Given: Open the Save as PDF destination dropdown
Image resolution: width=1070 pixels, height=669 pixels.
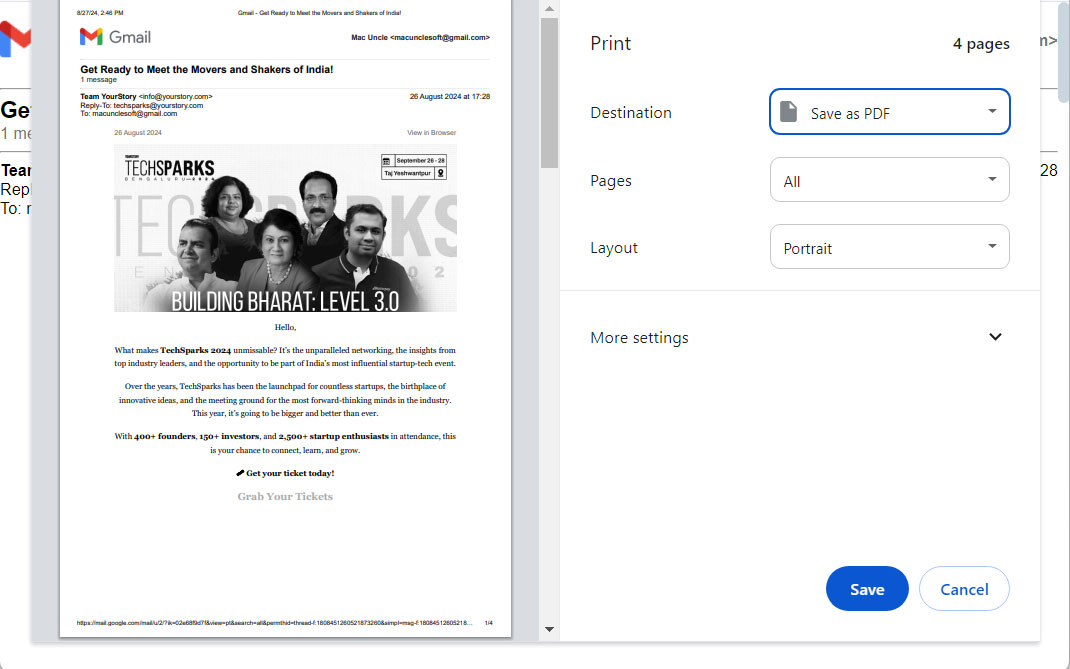Looking at the screenshot, I should (x=889, y=112).
